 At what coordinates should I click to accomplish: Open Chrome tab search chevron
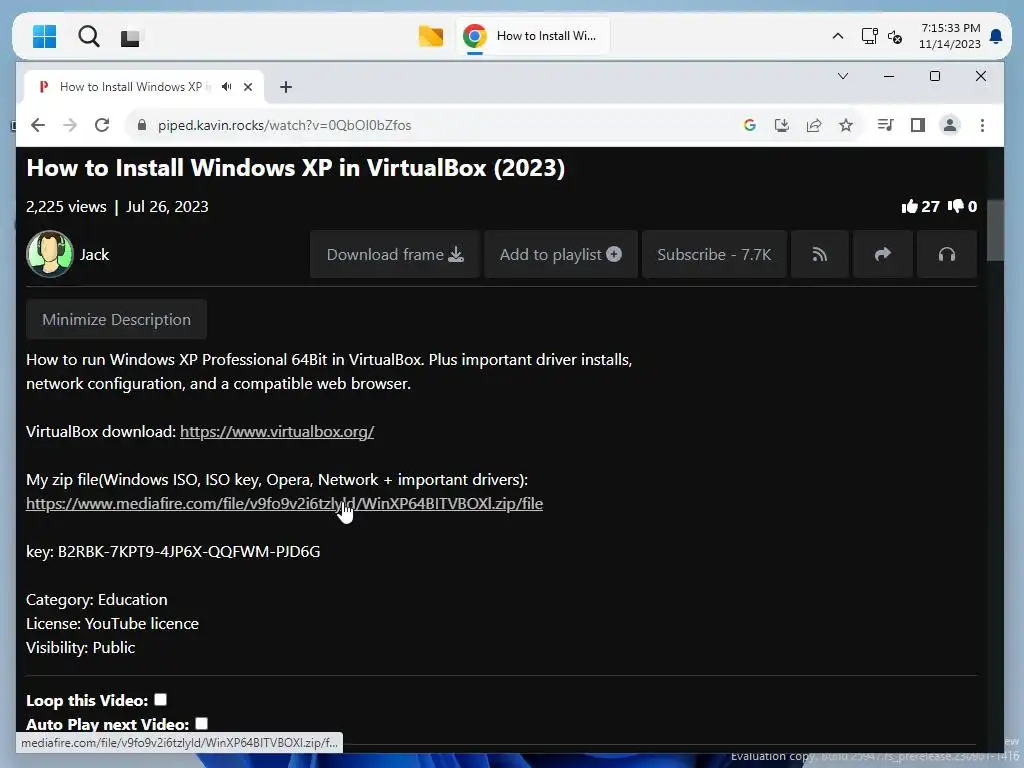point(843,76)
